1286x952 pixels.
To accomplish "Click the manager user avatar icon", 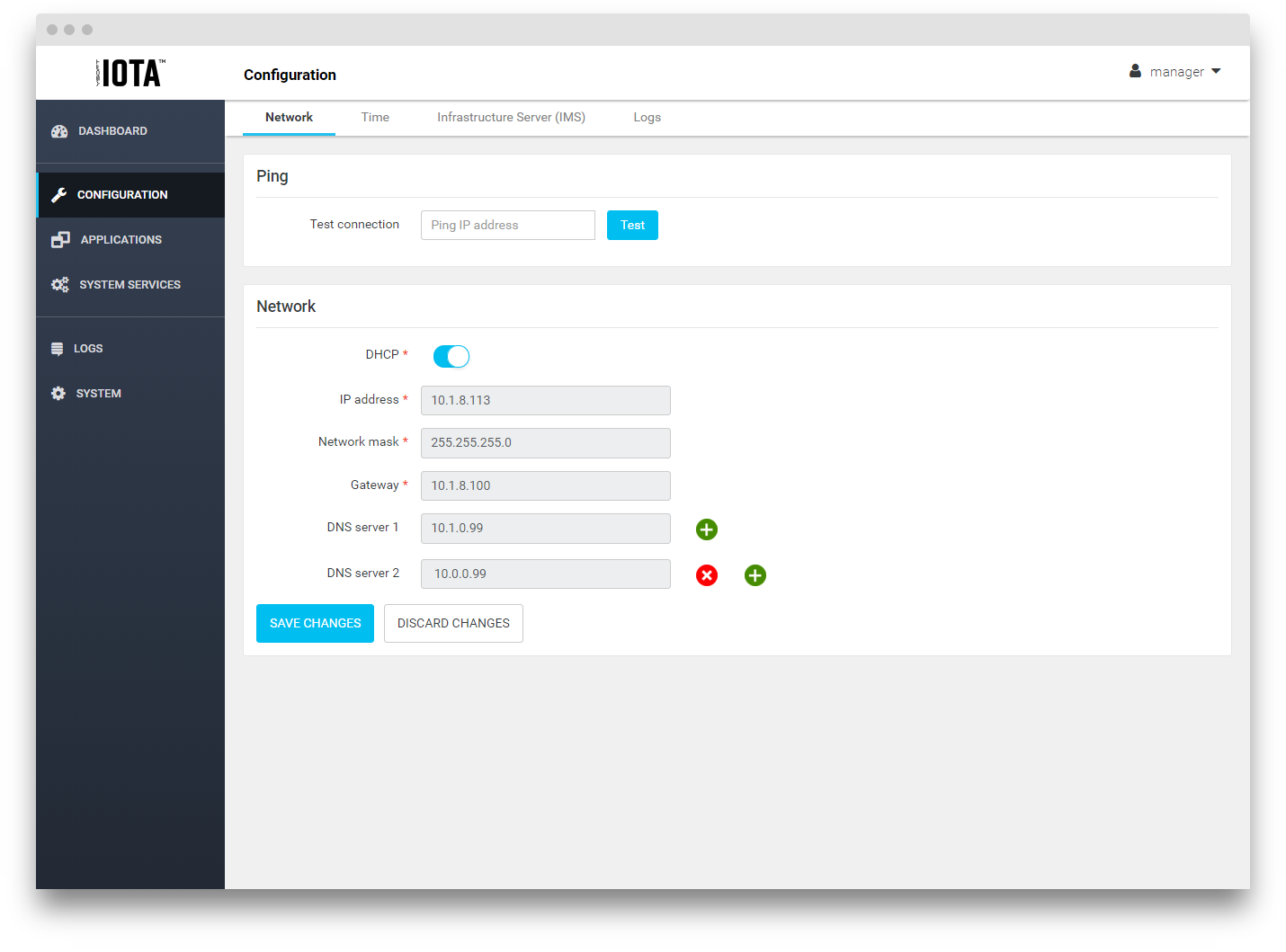I will pos(1135,71).
